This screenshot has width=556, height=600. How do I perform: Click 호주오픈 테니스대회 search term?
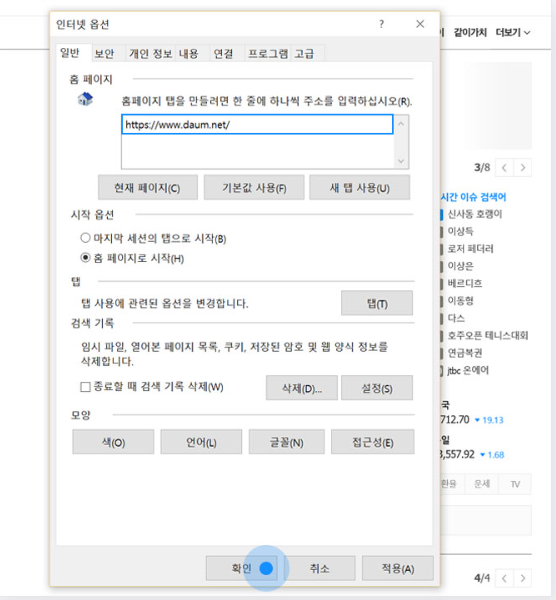pos(488,336)
